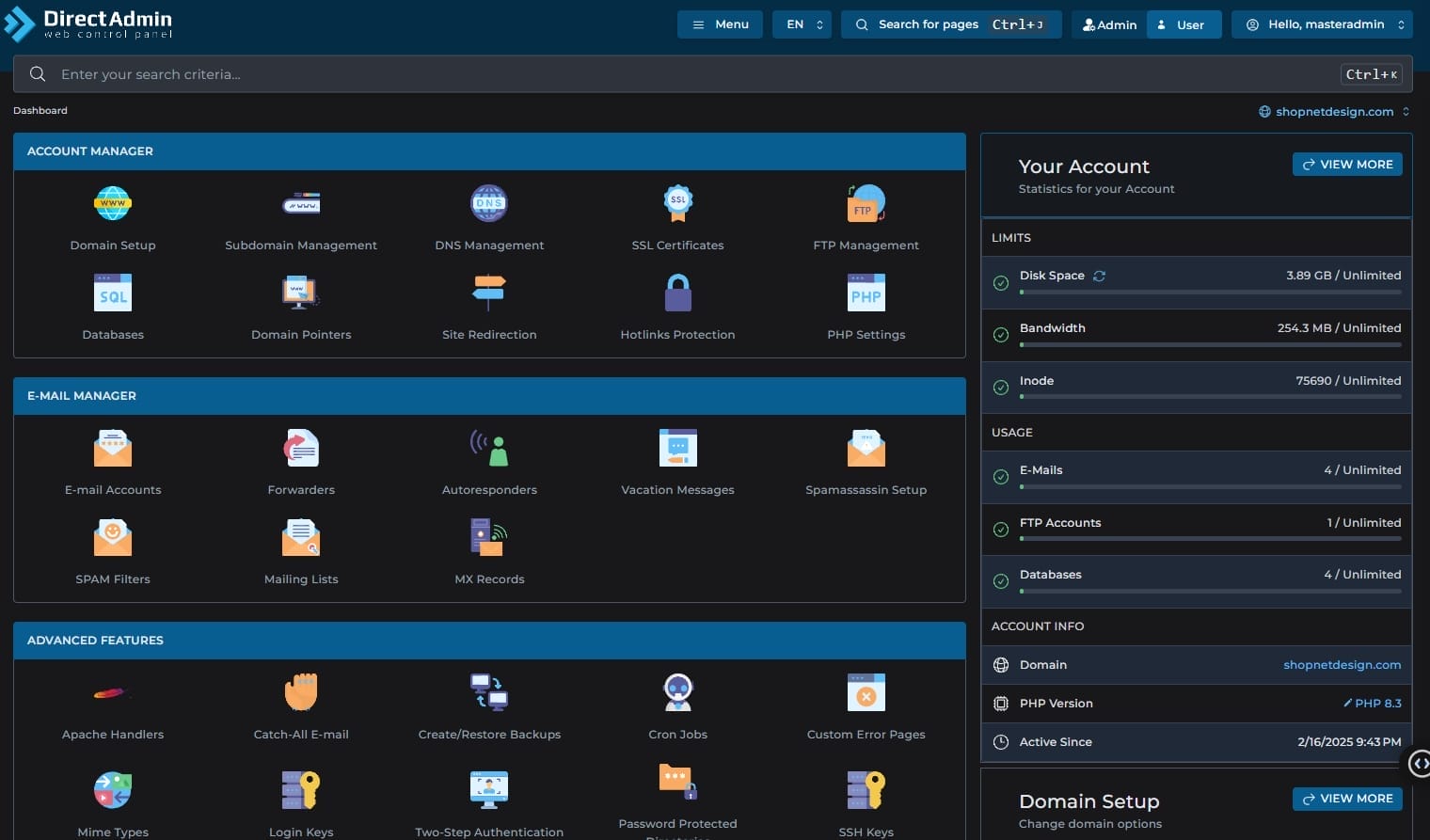Expand the shopnetdesign.com domain selector
The width and height of the screenshot is (1430, 840).
[1334, 112]
